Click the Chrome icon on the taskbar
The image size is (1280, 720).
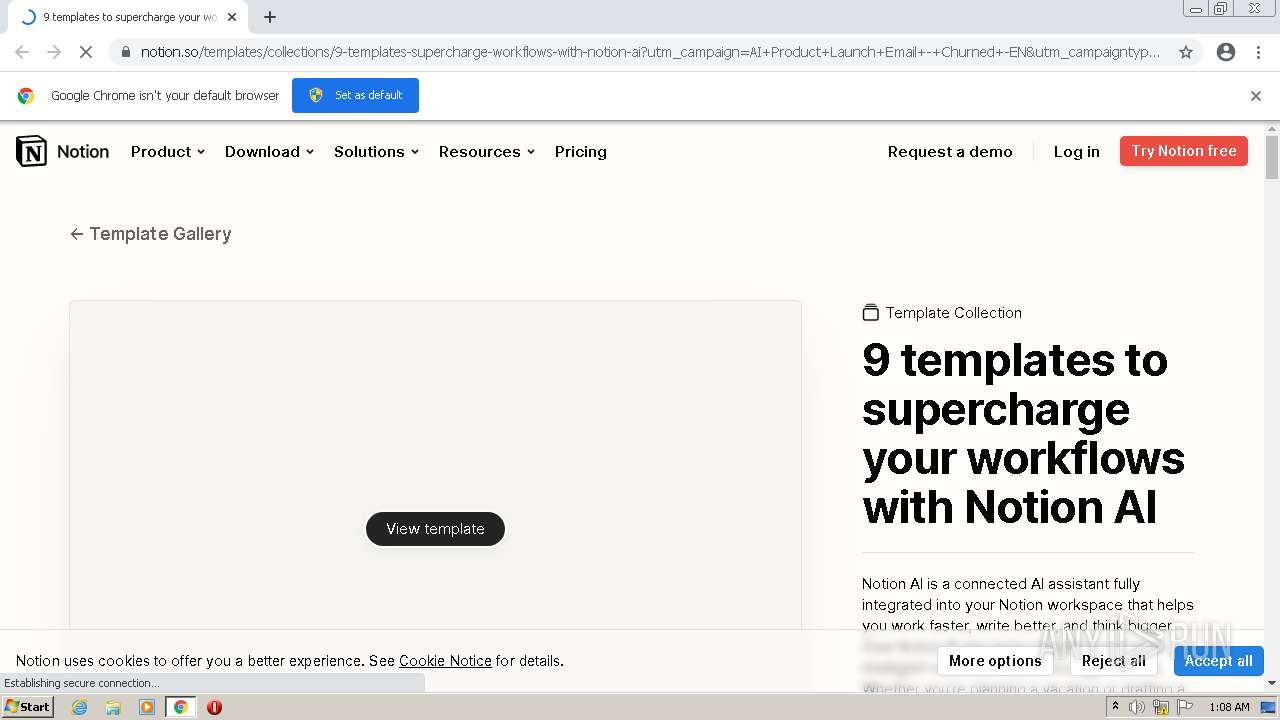pos(180,707)
